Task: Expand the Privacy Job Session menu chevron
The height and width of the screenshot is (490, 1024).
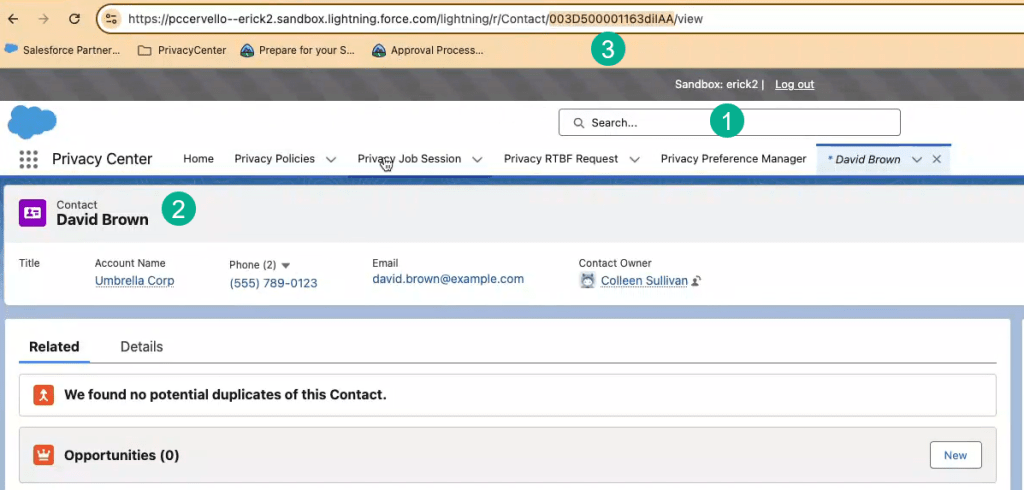Action: point(477,159)
